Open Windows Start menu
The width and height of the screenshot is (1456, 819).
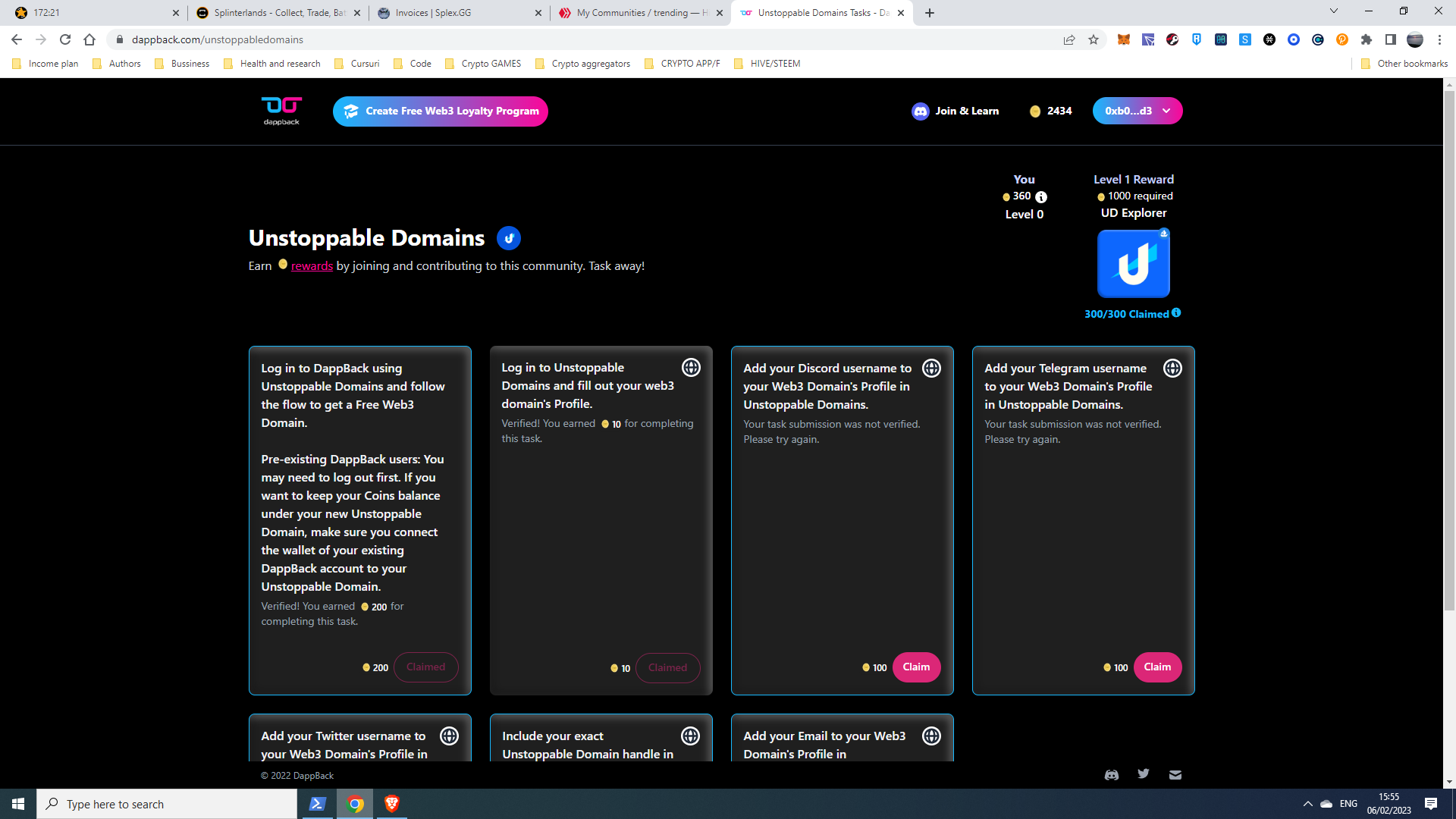tap(18, 804)
